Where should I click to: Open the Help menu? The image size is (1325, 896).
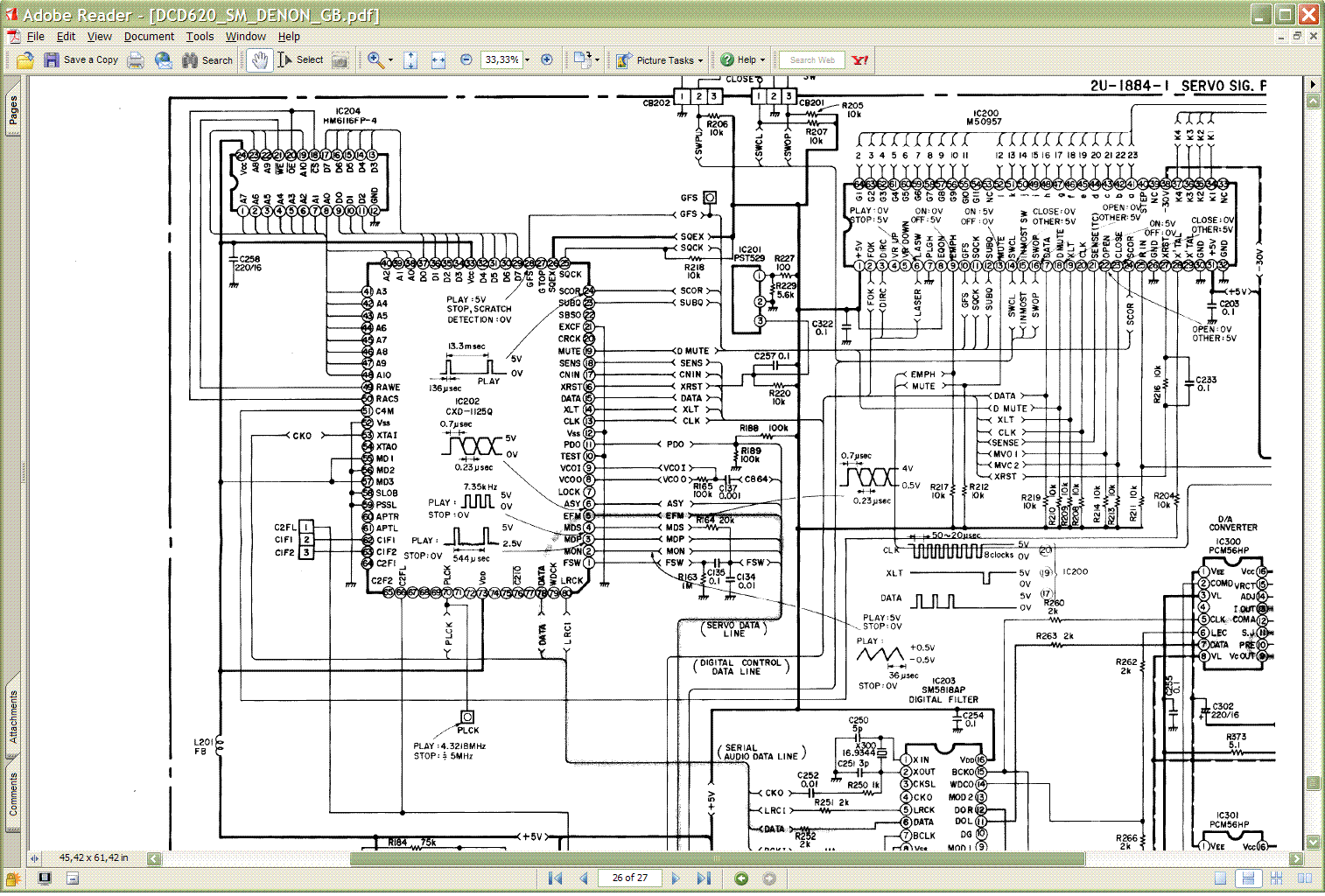click(289, 37)
